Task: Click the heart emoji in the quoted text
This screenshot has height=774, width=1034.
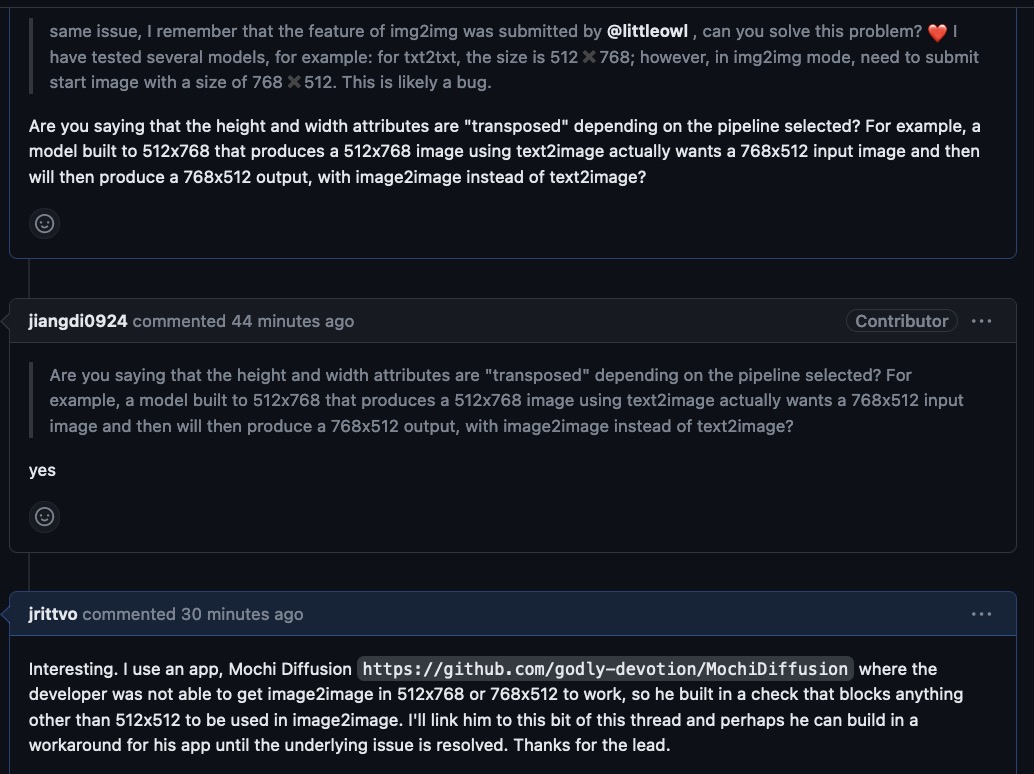Action: [x=936, y=31]
